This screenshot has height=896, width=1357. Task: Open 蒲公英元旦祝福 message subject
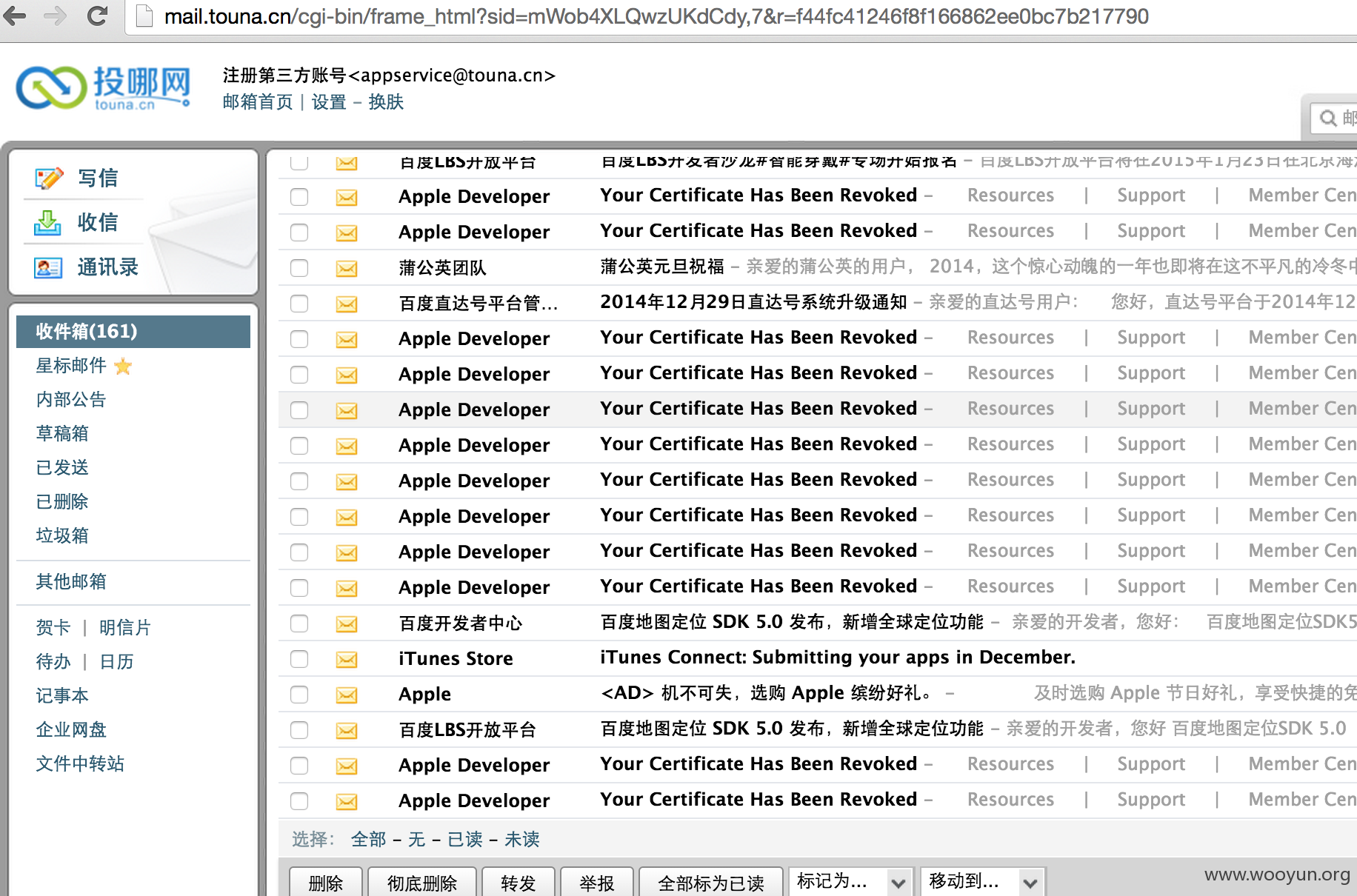coord(662,267)
